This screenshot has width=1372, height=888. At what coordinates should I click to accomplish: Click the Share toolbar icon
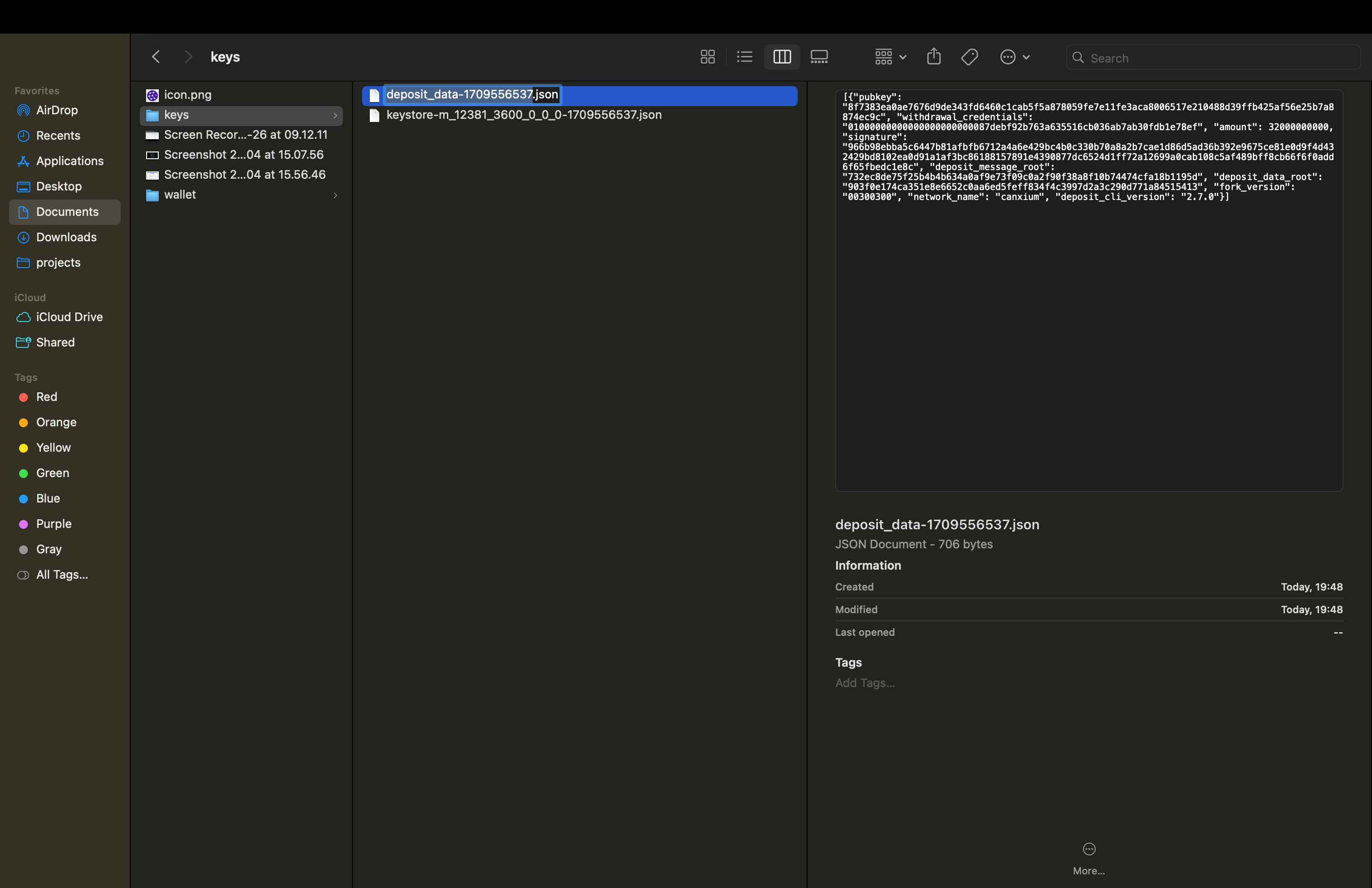click(933, 57)
